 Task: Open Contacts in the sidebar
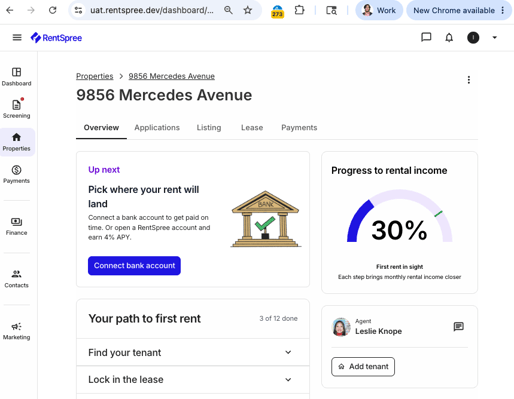16,279
